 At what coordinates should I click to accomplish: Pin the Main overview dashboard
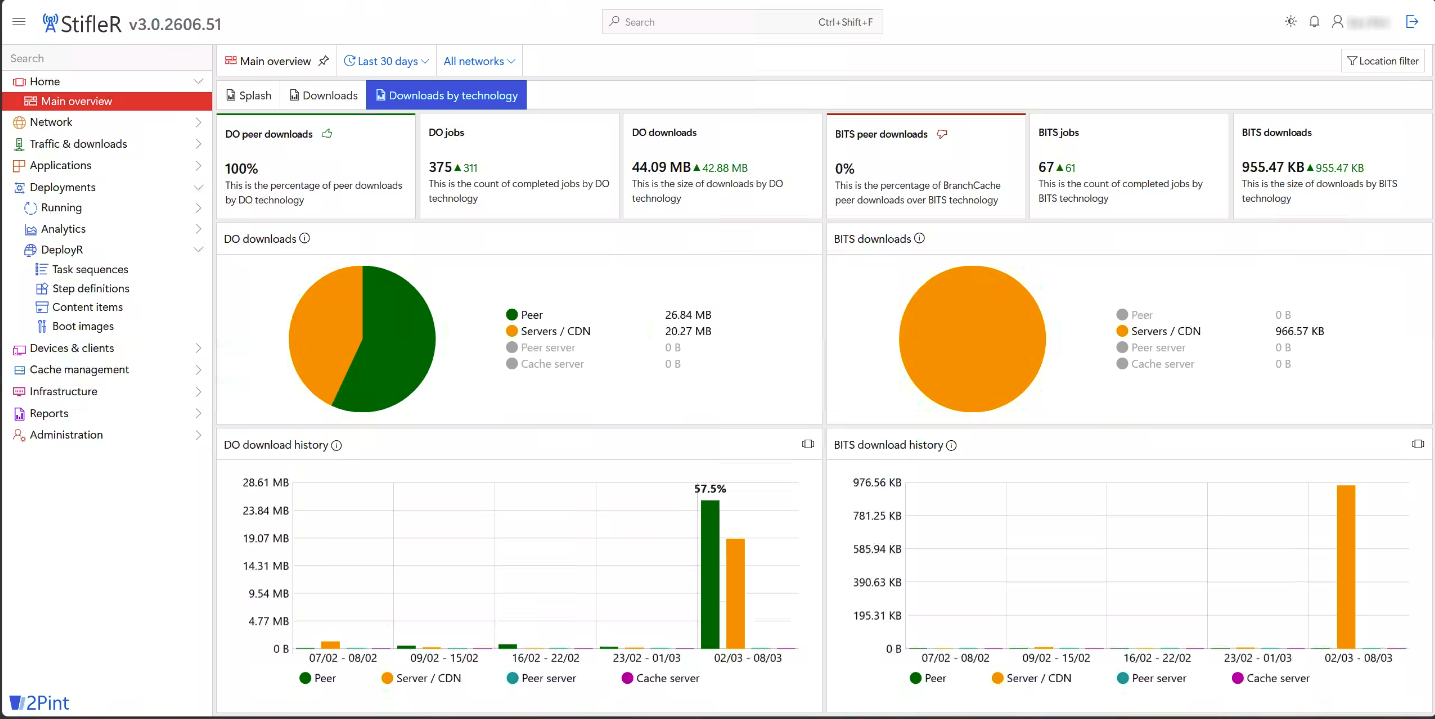click(x=323, y=61)
